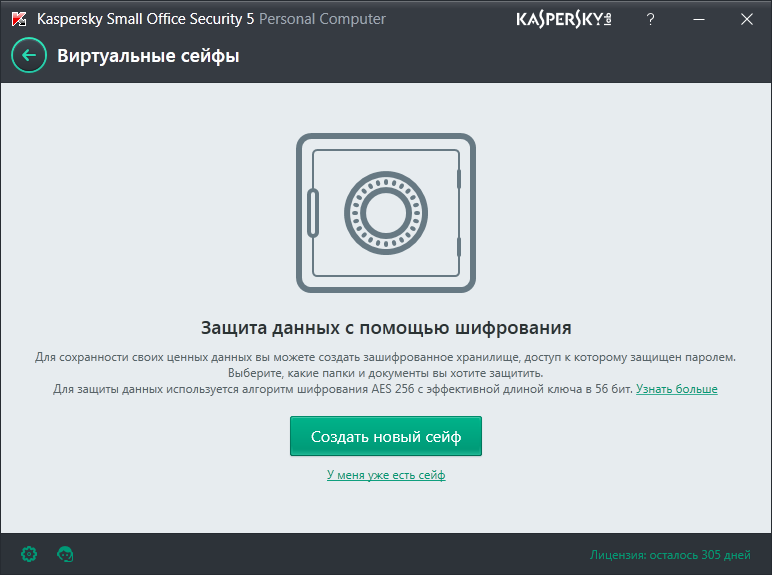Follow the "Узнать больше" link

point(676,389)
